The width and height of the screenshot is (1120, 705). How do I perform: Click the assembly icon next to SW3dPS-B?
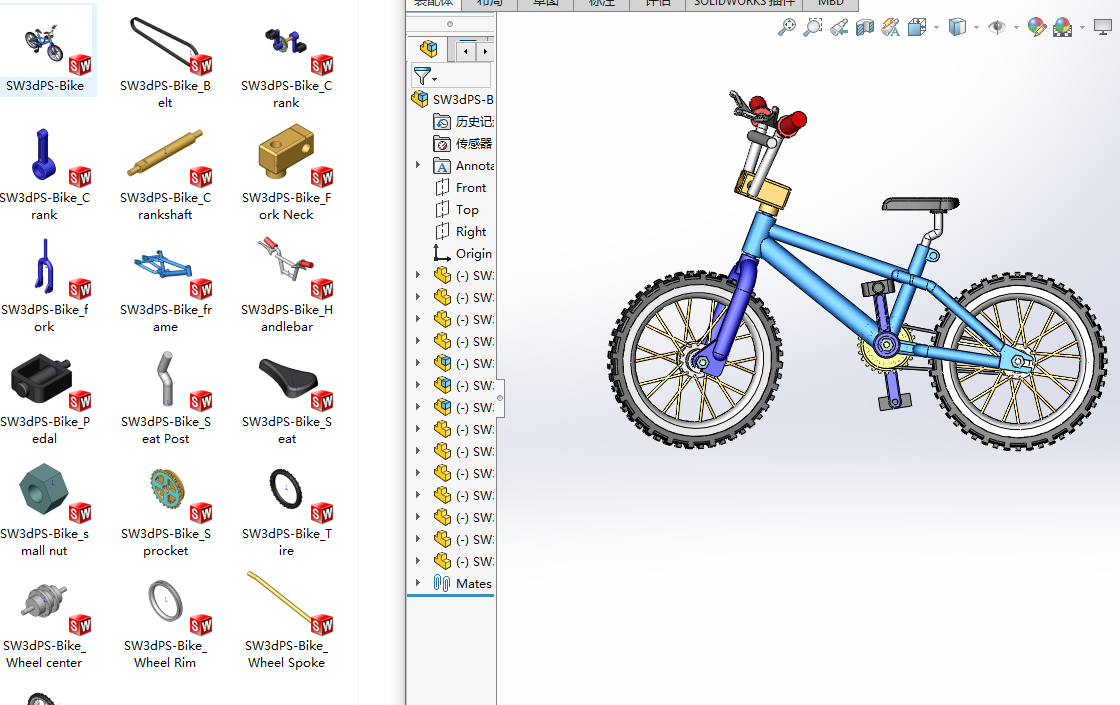tap(419, 99)
